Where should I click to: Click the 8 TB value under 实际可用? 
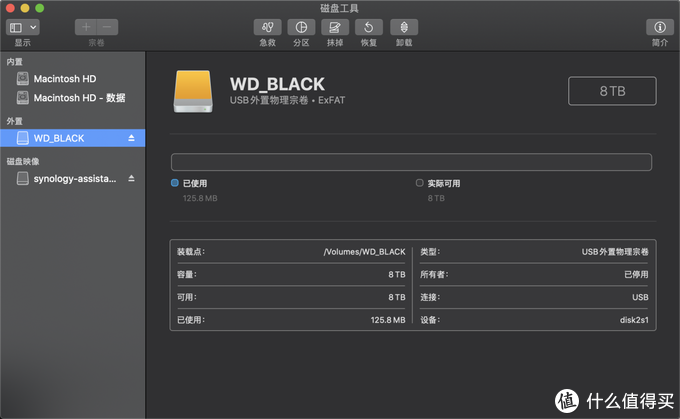[x=436, y=198]
